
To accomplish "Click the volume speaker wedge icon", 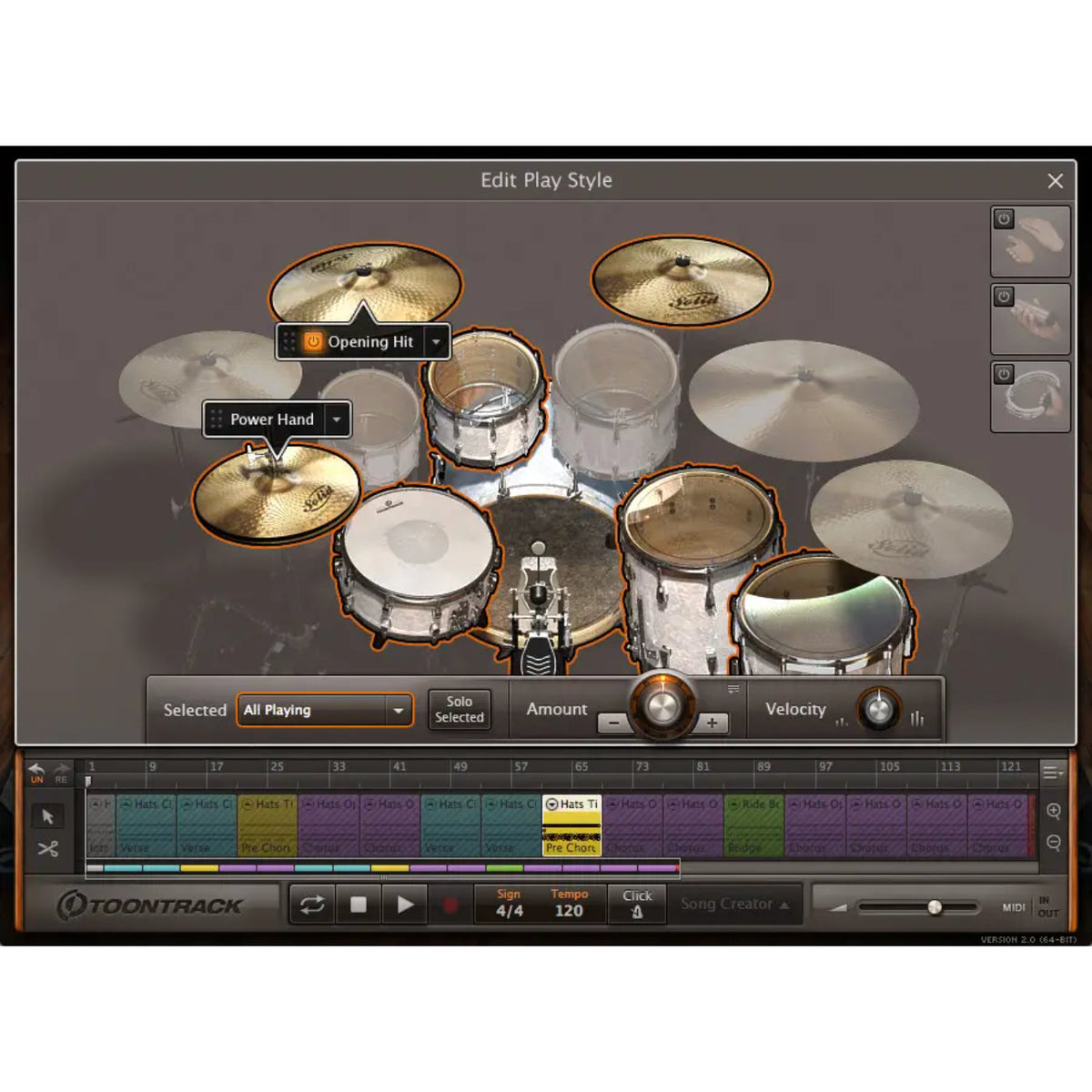I will (x=838, y=907).
